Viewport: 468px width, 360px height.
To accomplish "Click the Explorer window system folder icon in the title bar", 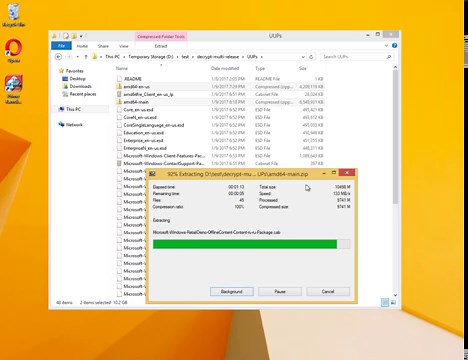I will [x=54, y=36].
